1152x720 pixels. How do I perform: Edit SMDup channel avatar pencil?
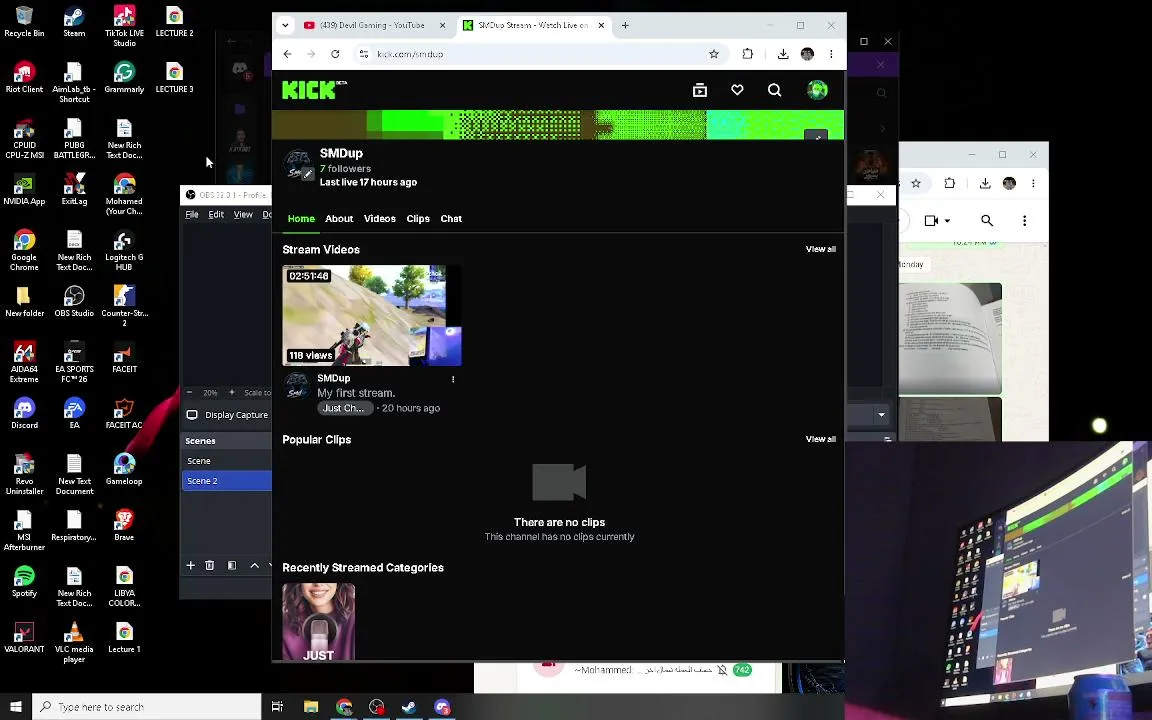click(x=308, y=174)
